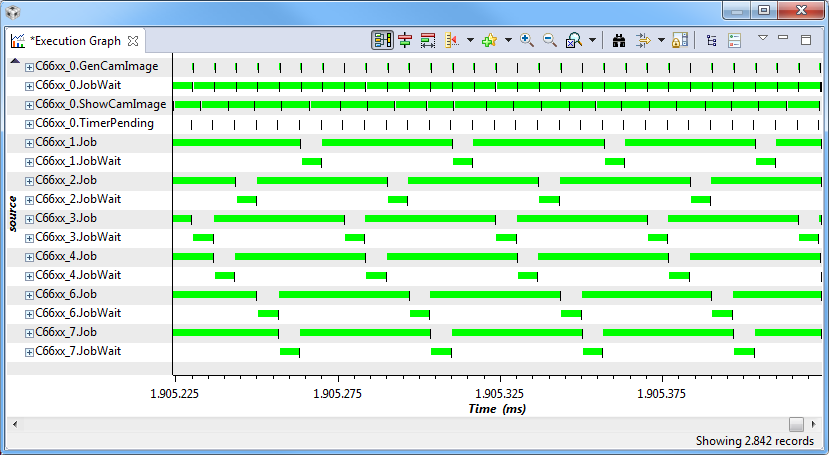Screen dimensions: 829x455
Task: Click the yellow arrow filter icon
Action: (643, 40)
